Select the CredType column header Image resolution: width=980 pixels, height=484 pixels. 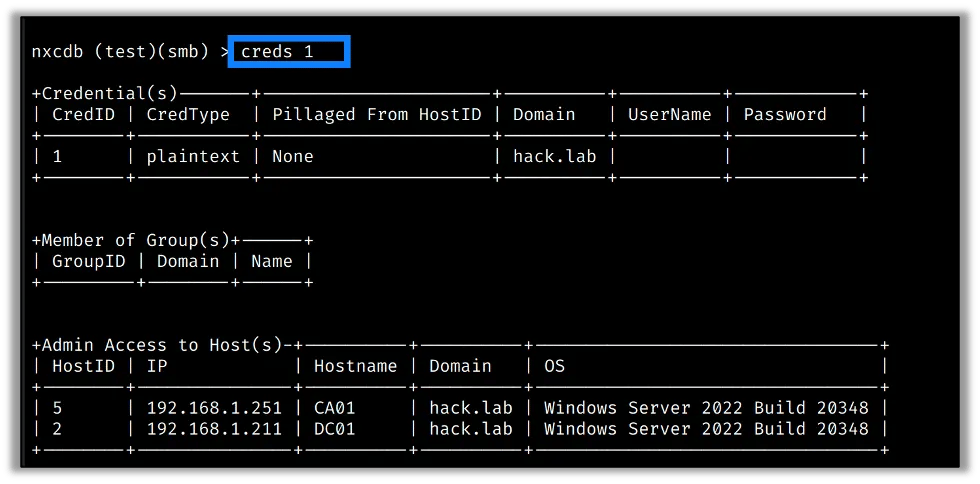(x=188, y=114)
